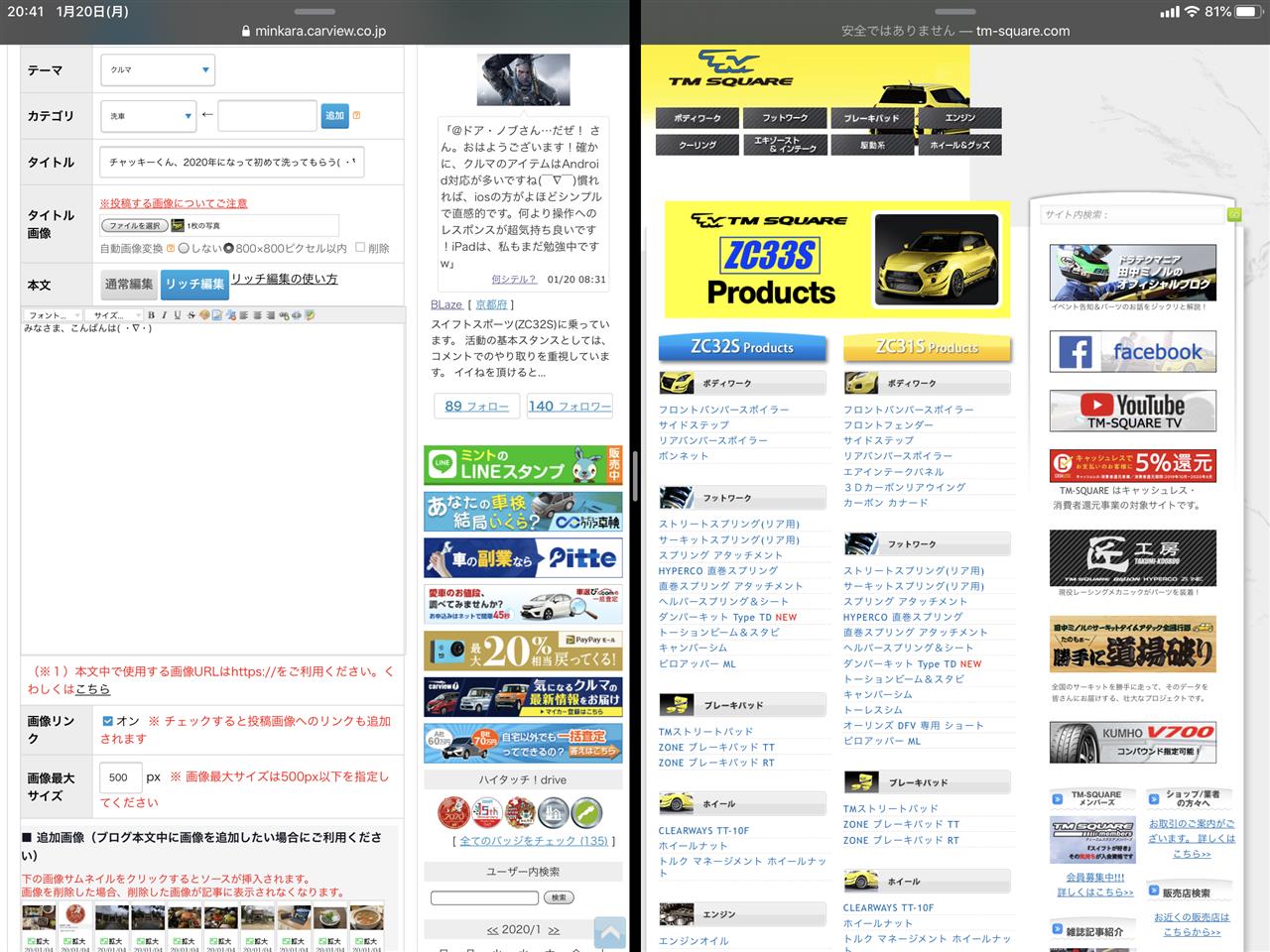
Task: Click the green Japan map badge
Action: [587, 813]
